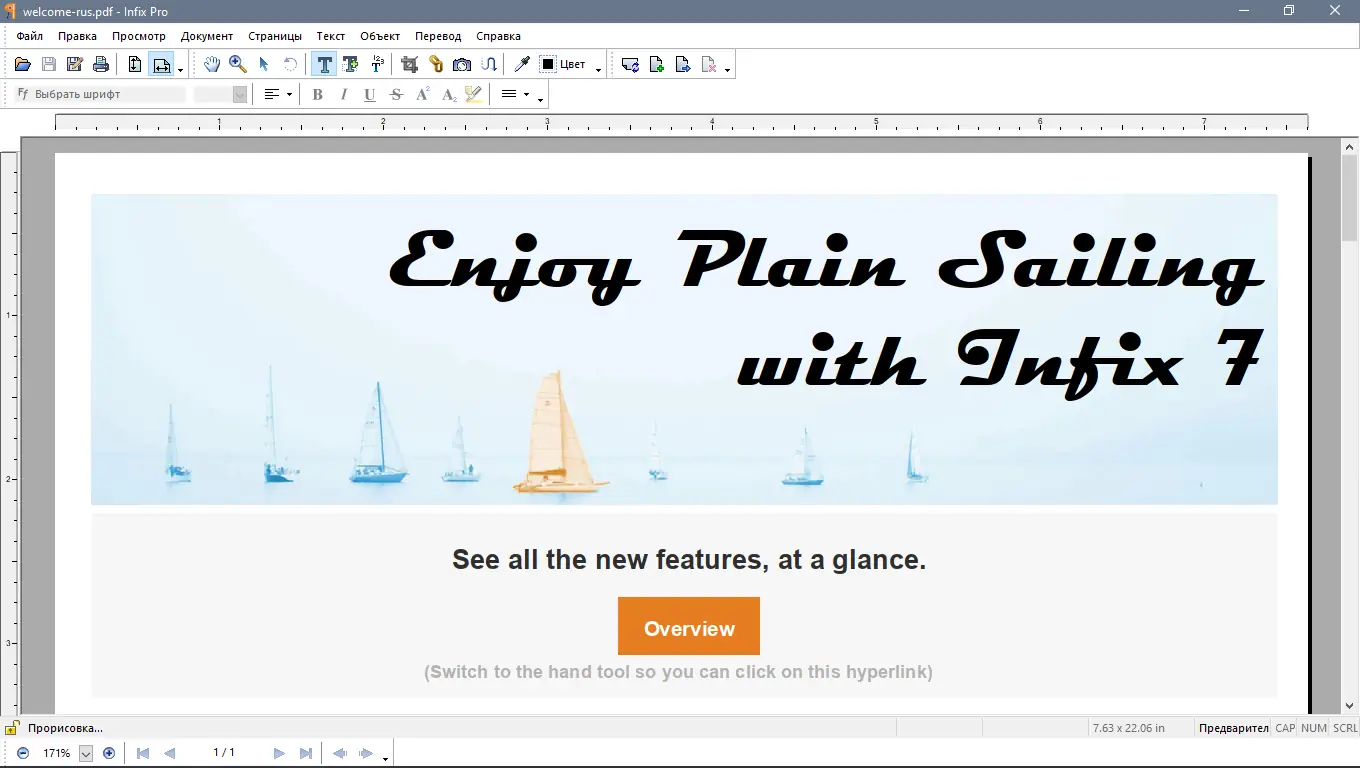Click the orange Overview button
The height and width of the screenshot is (768, 1360).
tap(688, 626)
